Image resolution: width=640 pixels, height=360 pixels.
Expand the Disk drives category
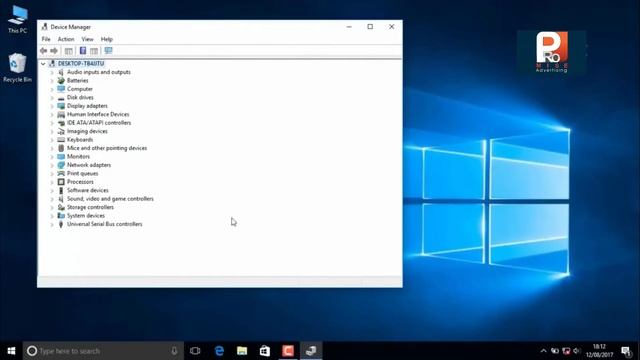coord(52,98)
